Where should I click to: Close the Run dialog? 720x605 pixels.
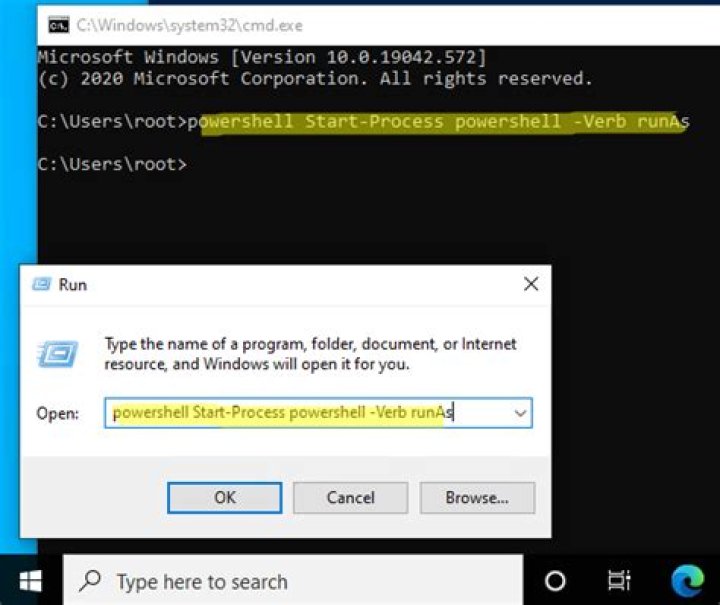[531, 284]
